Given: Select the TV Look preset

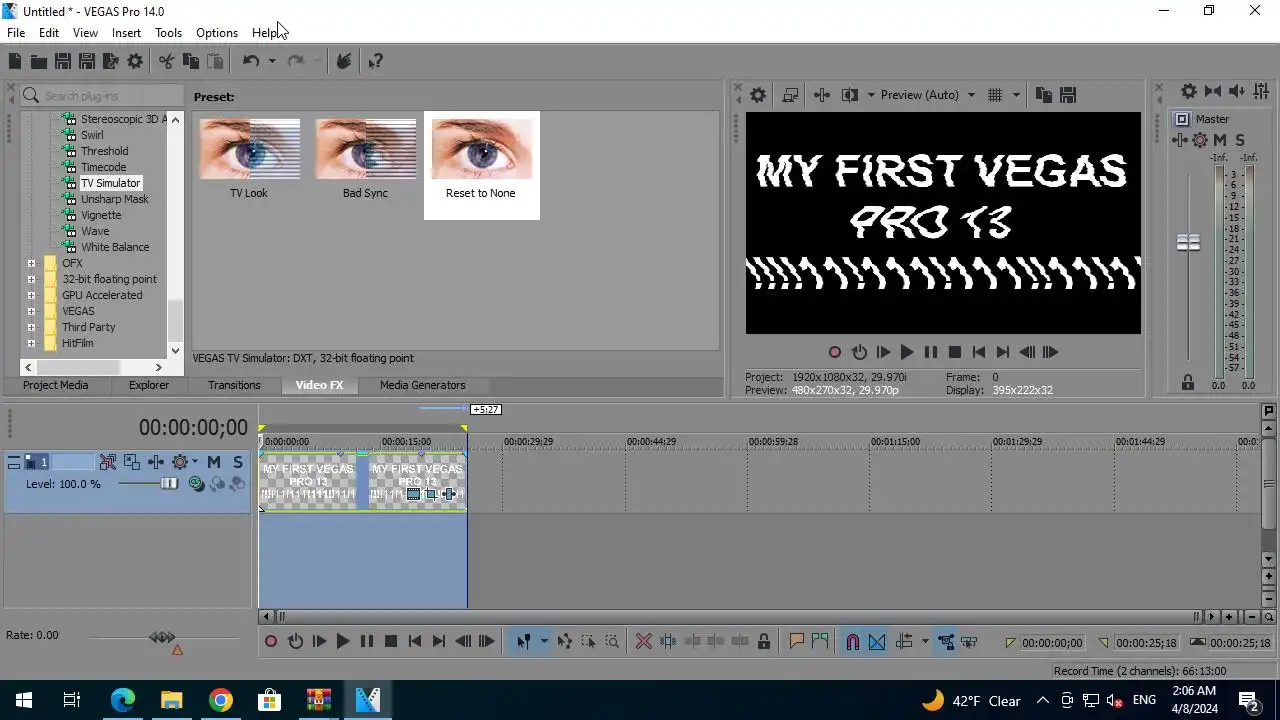Looking at the screenshot, I should click(x=249, y=160).
